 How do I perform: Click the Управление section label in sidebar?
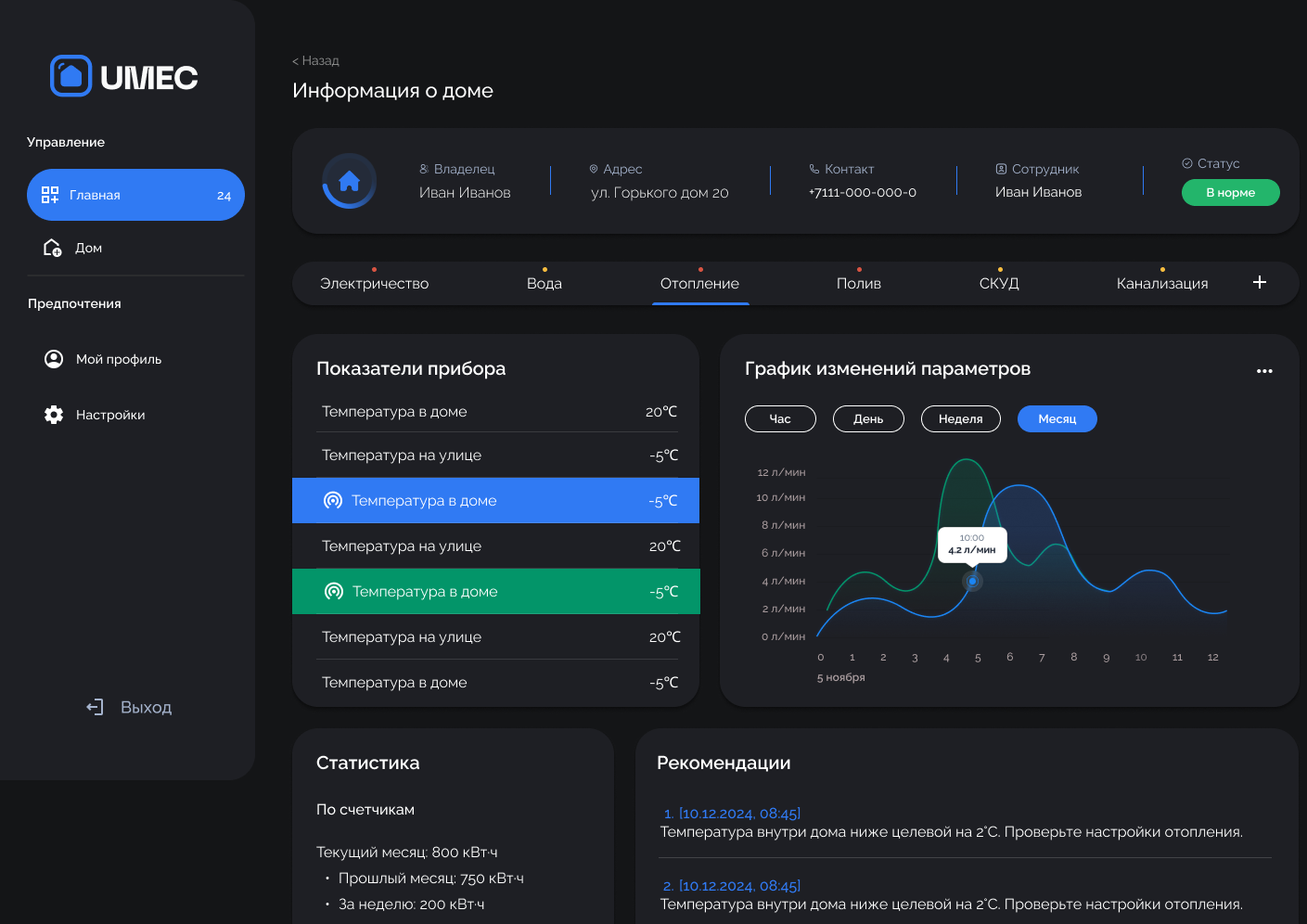tap(66, 142)
